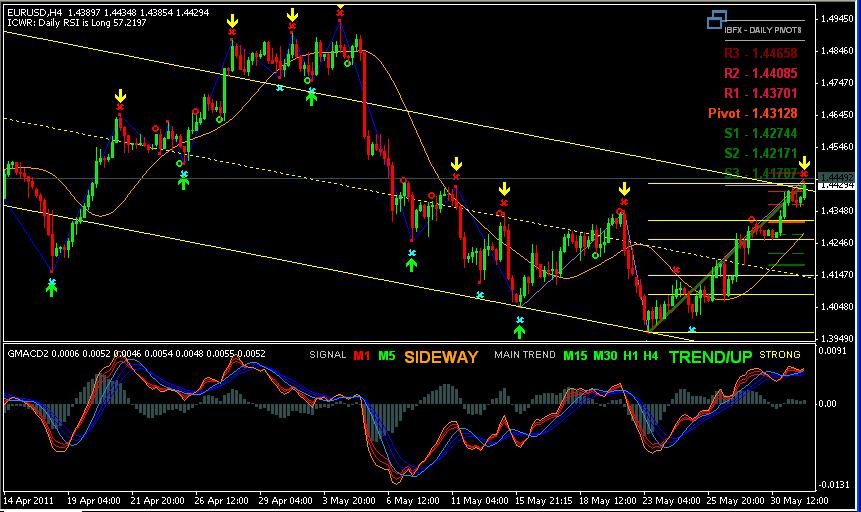Click the '25 May 20:00' time label
Image resolution: width=861 pixels, height=512 pixels.
[x=736, y=500]
